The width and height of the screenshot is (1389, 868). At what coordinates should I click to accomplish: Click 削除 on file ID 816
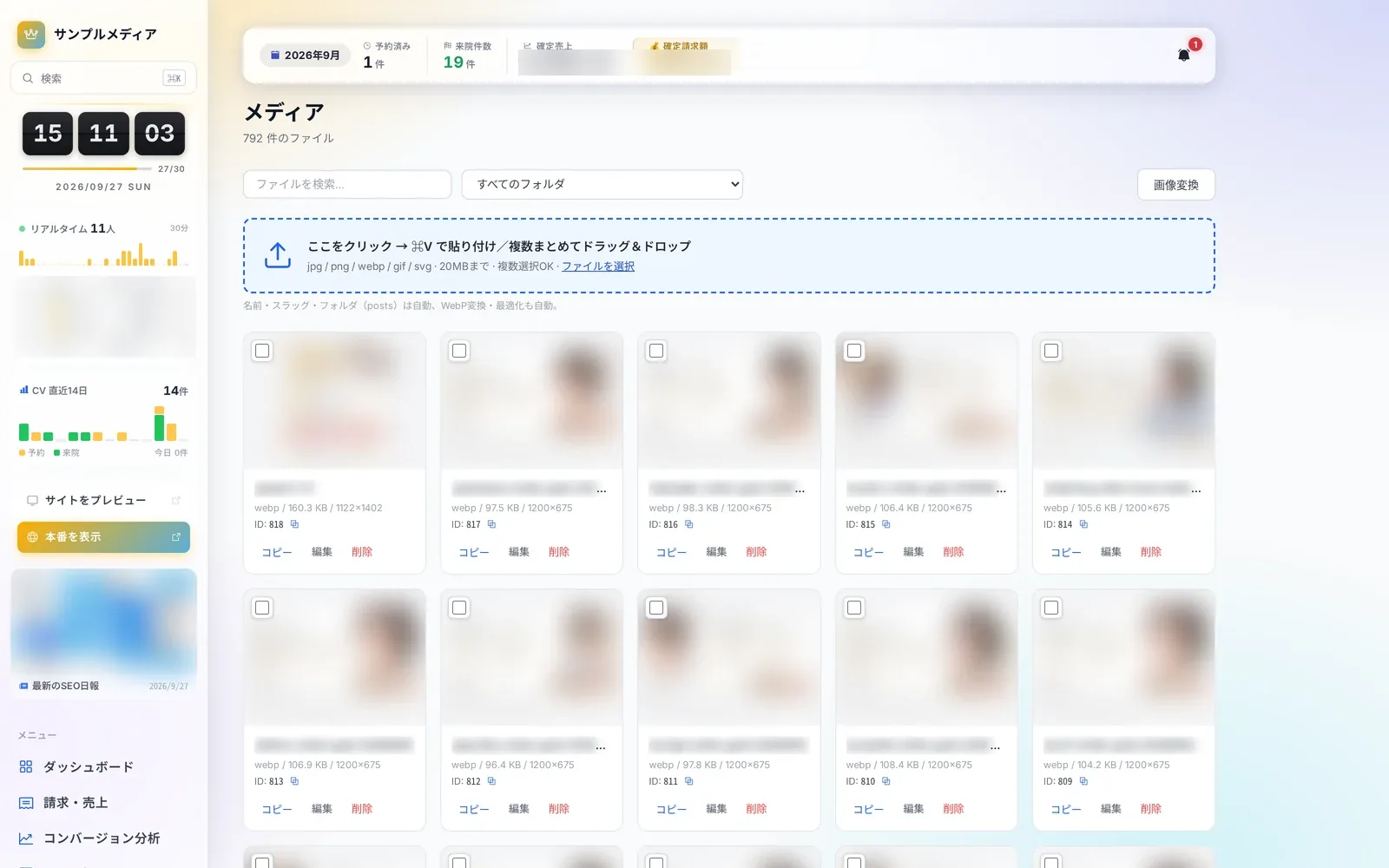[x=756, y=552]
